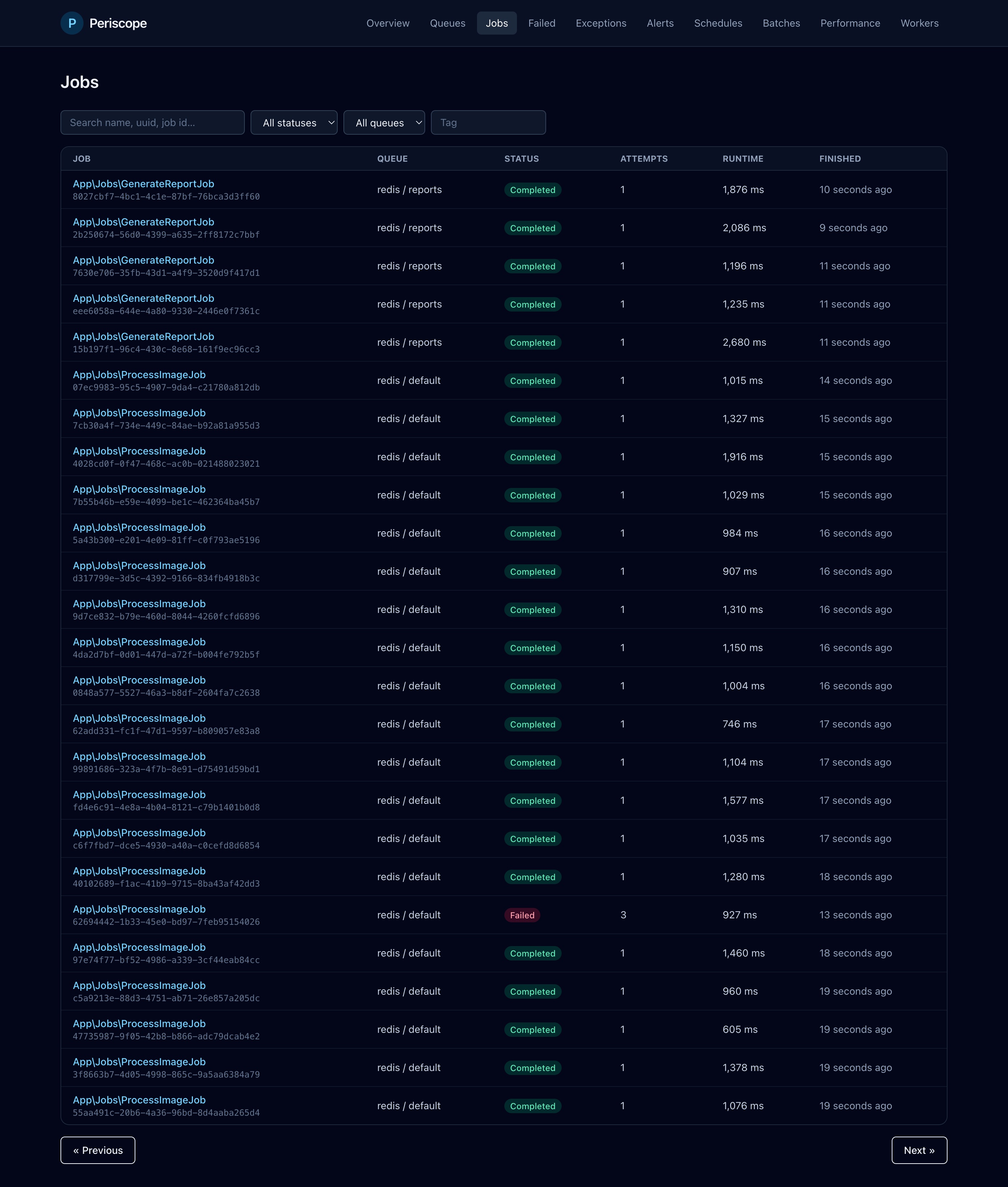Navigate to Performance
This screenshot has width=1008, height=1187.
click(x=850, y=23)
